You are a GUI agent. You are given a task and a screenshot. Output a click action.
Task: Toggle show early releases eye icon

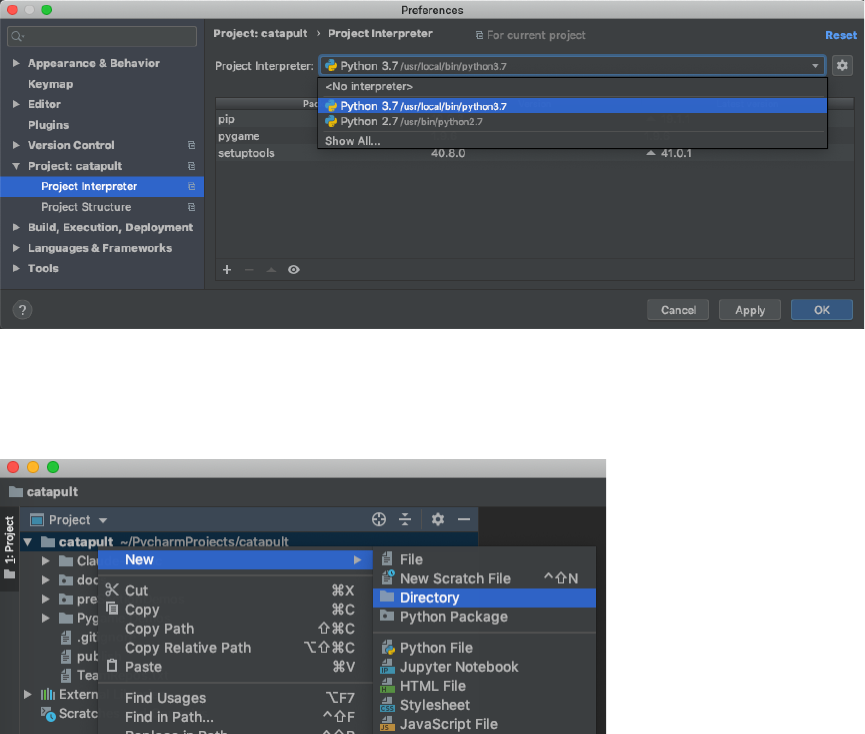pos(293,270)
